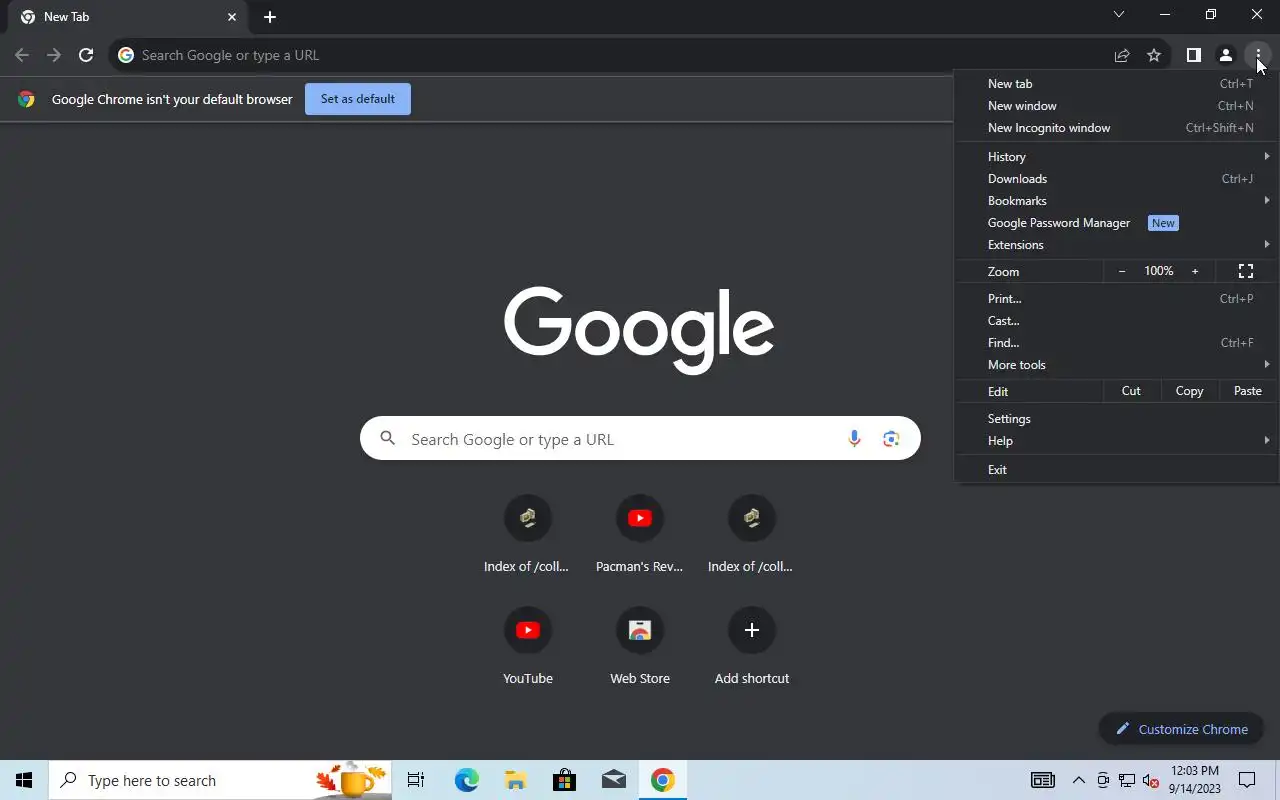Click the forward navigation arrow
Image resolution: width=1280 pixels, height=800 pixels.
(54, 55)
